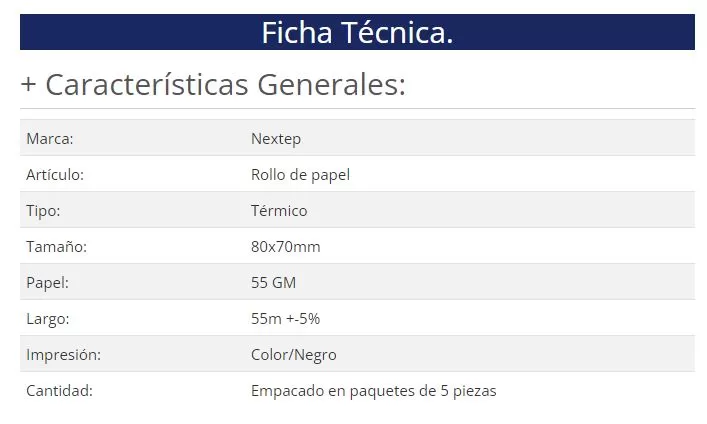Select the 55 GM paper value
The image size is (707, 424).
273,282
